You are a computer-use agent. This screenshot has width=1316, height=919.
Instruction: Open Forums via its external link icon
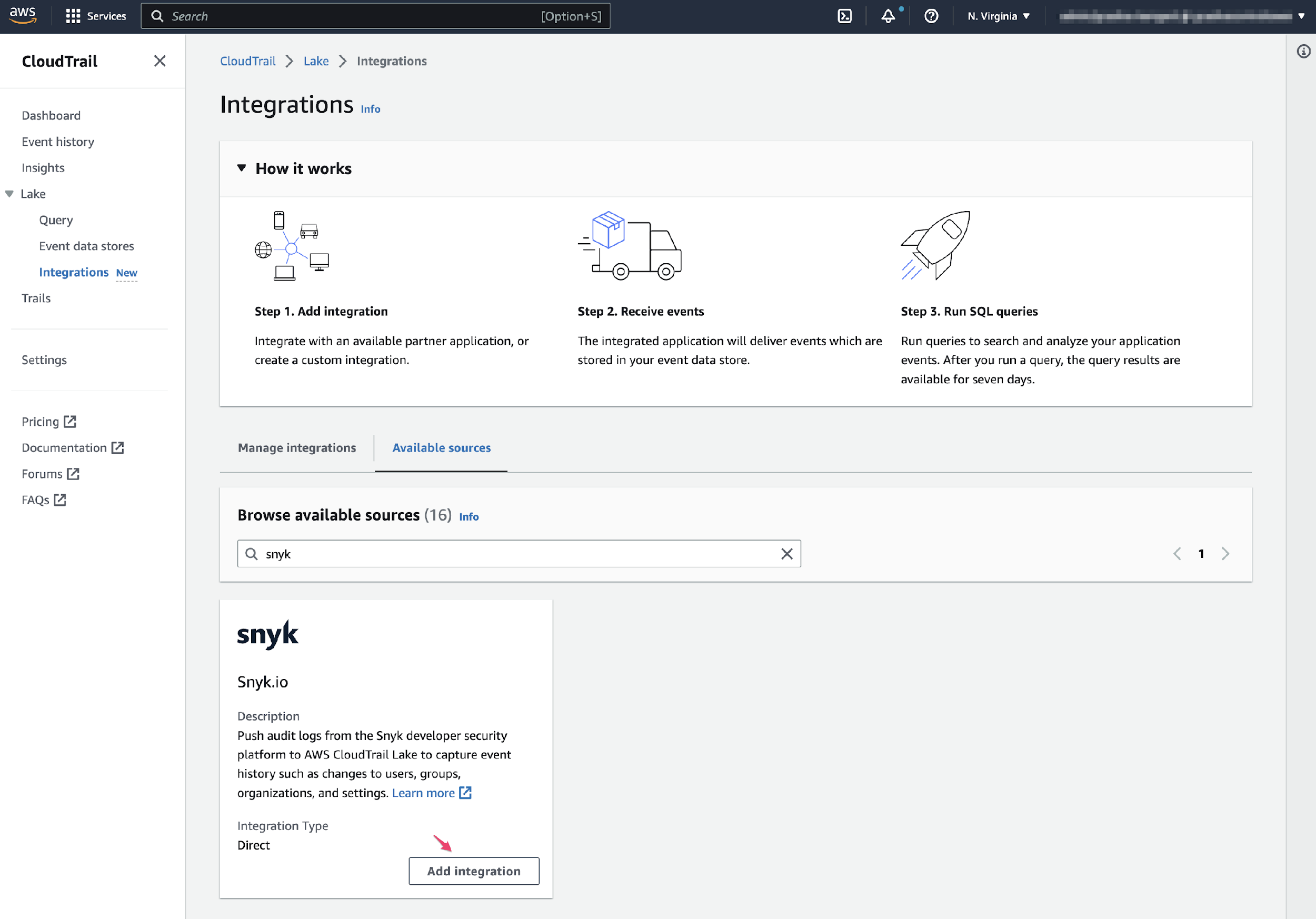point(73,474)
